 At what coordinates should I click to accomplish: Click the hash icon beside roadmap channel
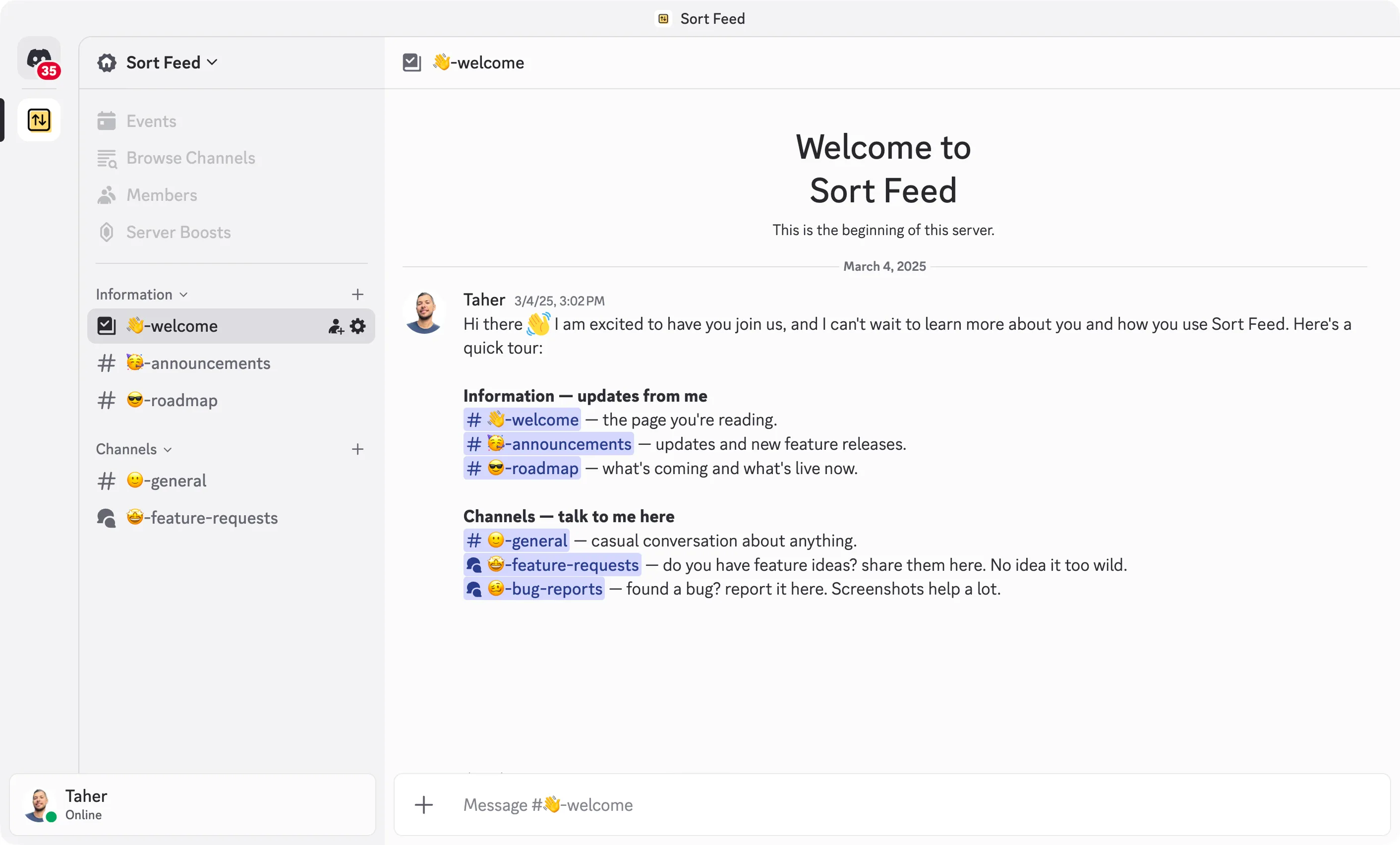point(106,400)
